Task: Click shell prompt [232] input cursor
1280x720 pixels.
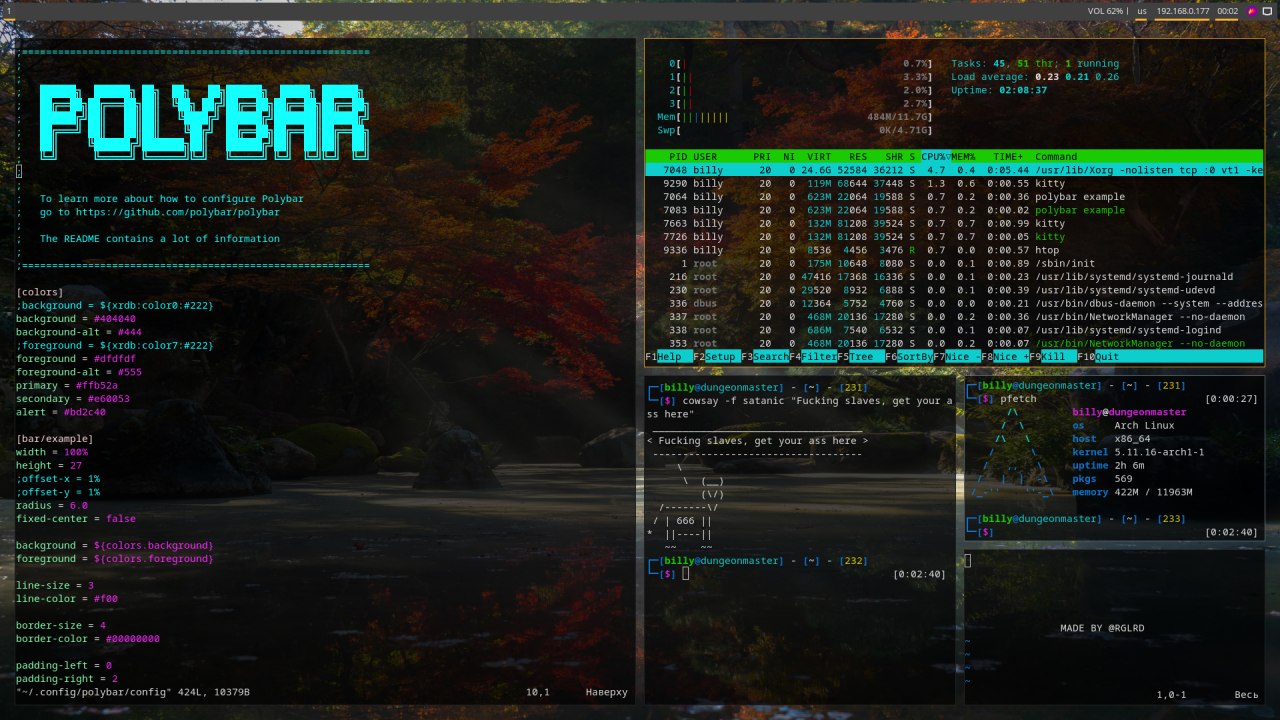Action: [686, 574]
